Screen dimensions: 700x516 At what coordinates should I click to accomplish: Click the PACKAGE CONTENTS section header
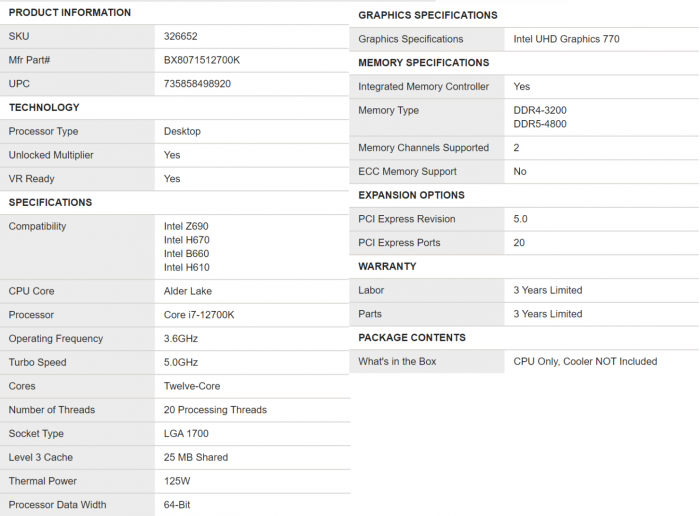point(411,338)
